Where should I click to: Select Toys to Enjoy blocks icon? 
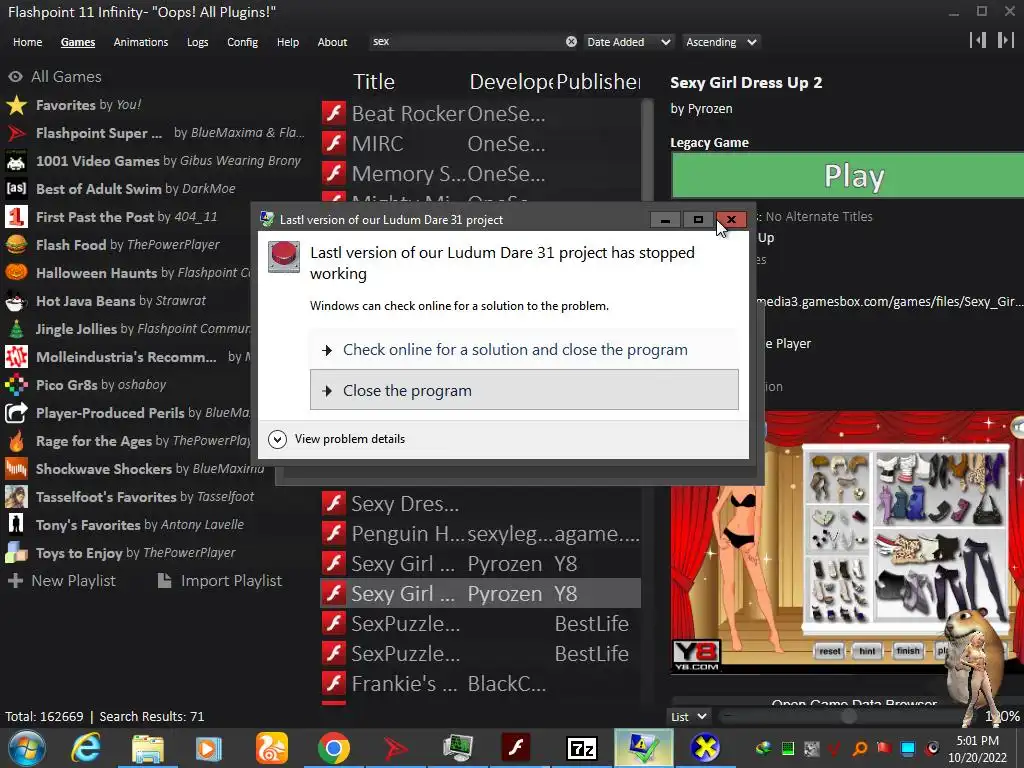tap(16, 553)
